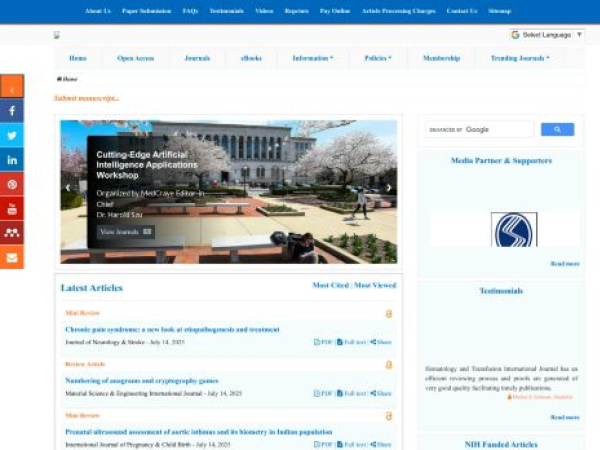This screenshot has width=600, height=450.
Task: Expand the Trending Journals menu
Action: 519,58
